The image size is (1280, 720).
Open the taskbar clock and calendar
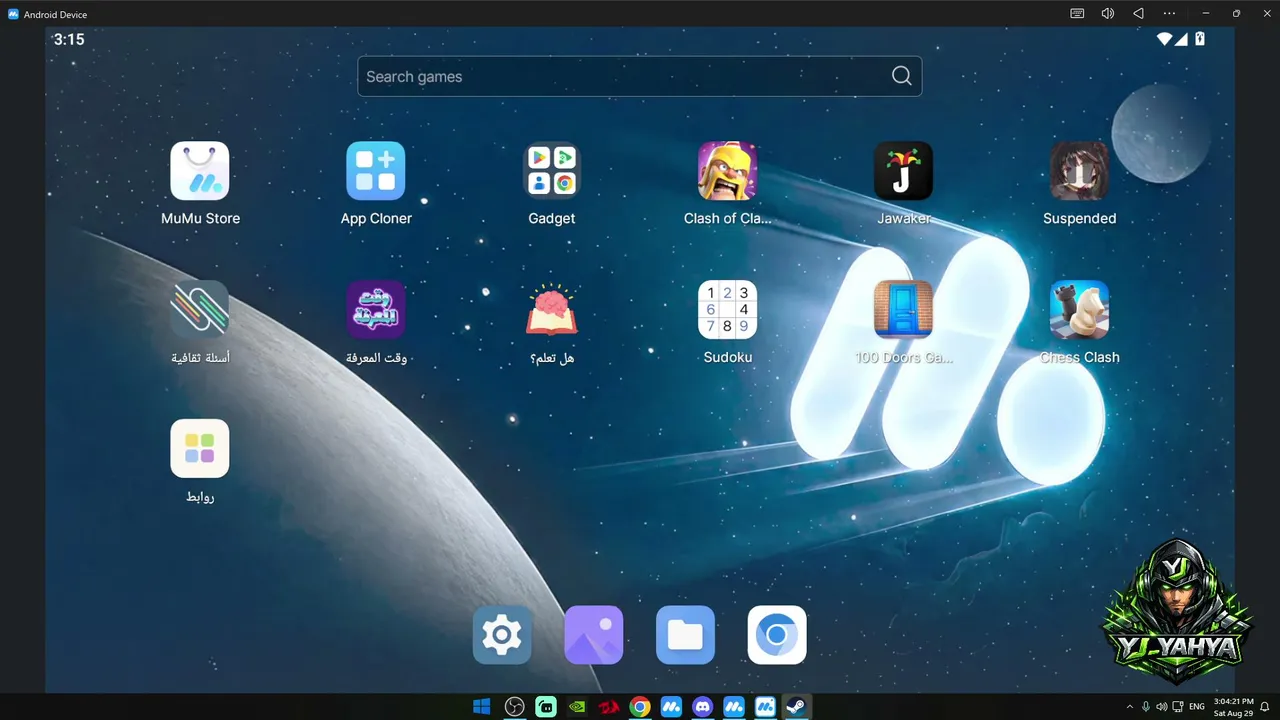(1233, 707)
